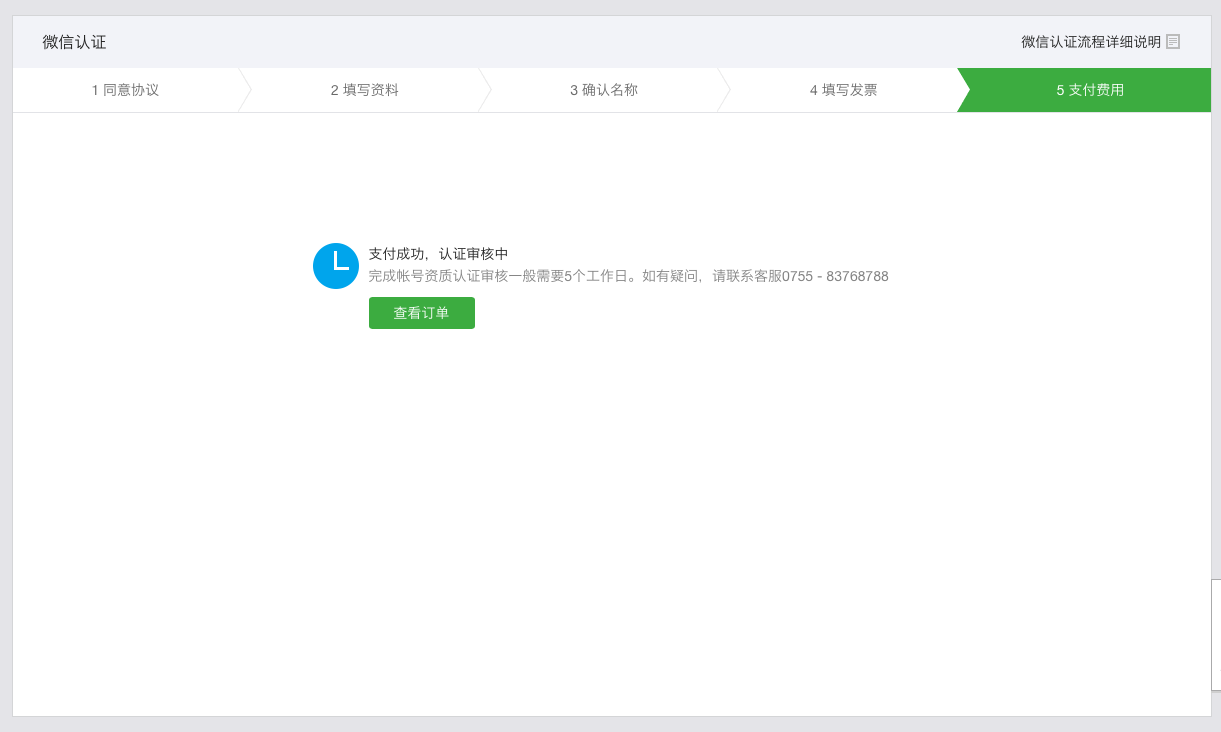Open step 4 填写发票
Screen dimensions: 1221x732
click(845, 89)
